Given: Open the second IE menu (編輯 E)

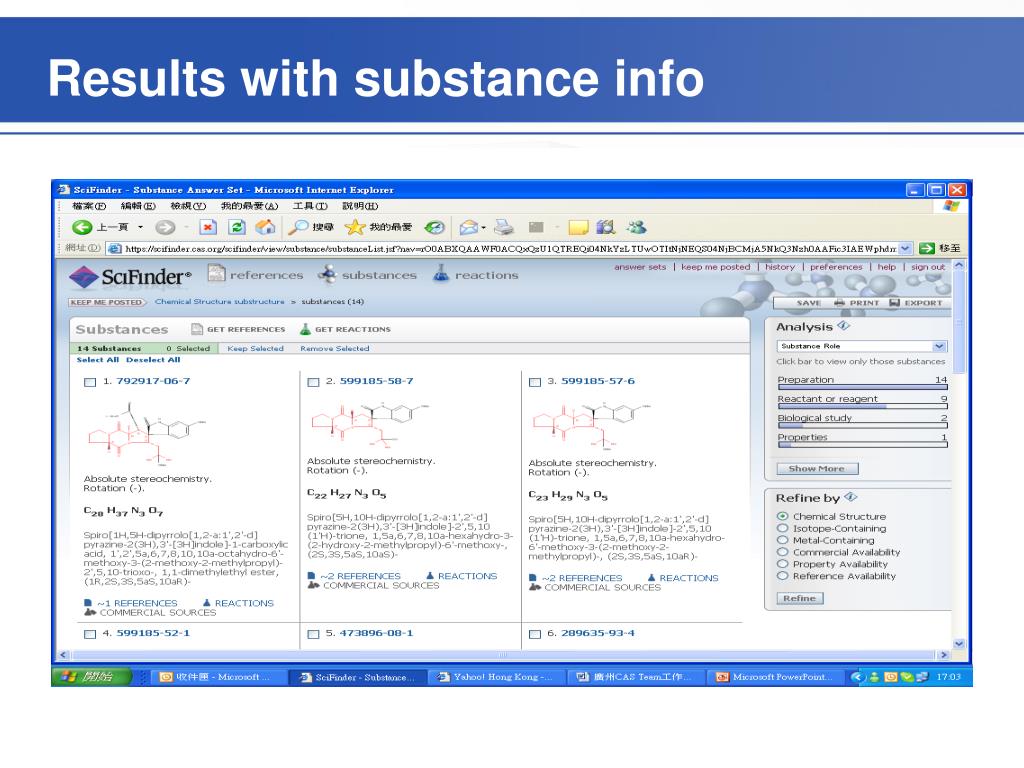Looking at the screenshot, I should tap(138, 206).
